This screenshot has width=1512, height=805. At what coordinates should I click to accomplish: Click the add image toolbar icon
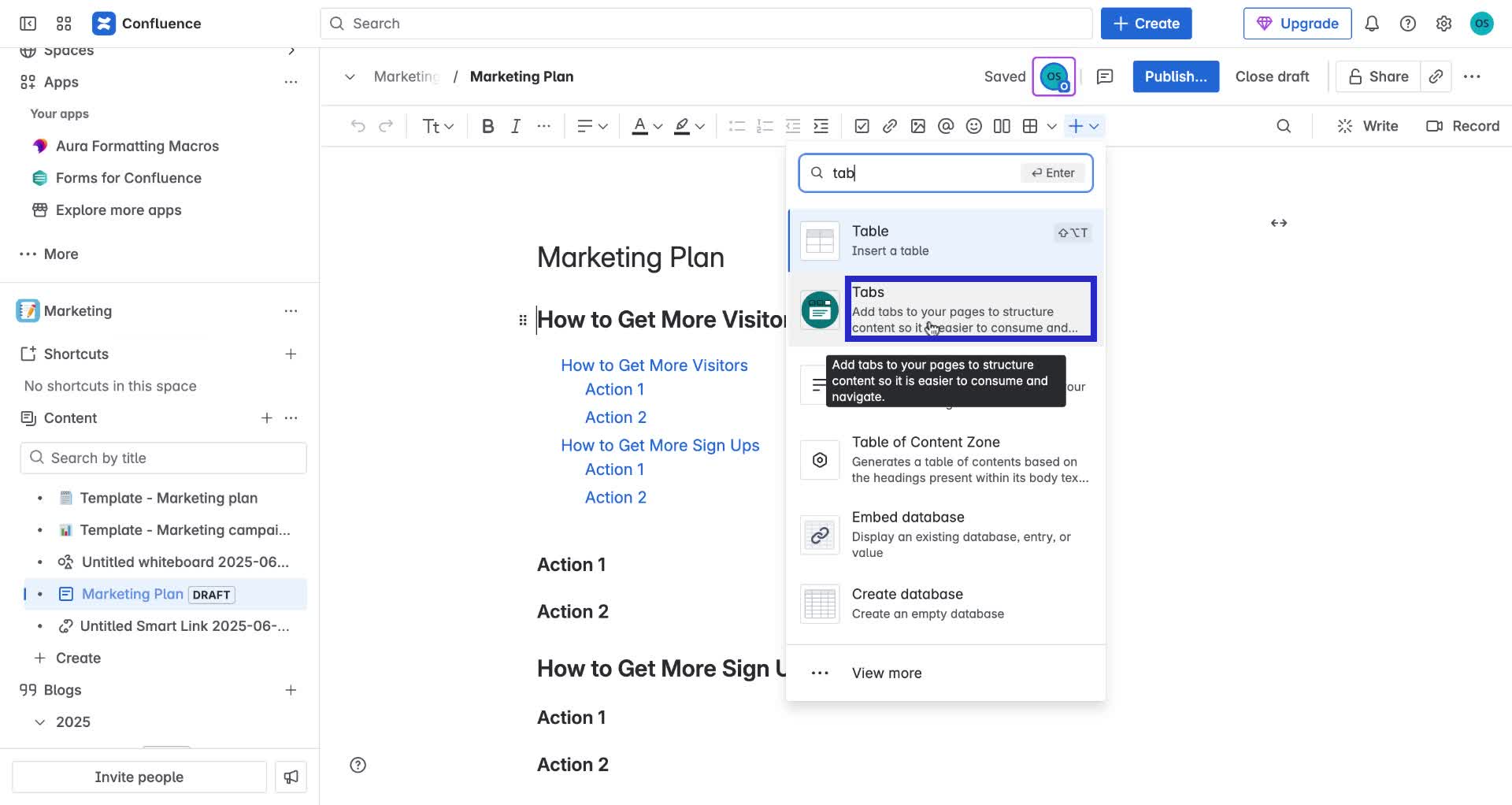coord(917,126)
